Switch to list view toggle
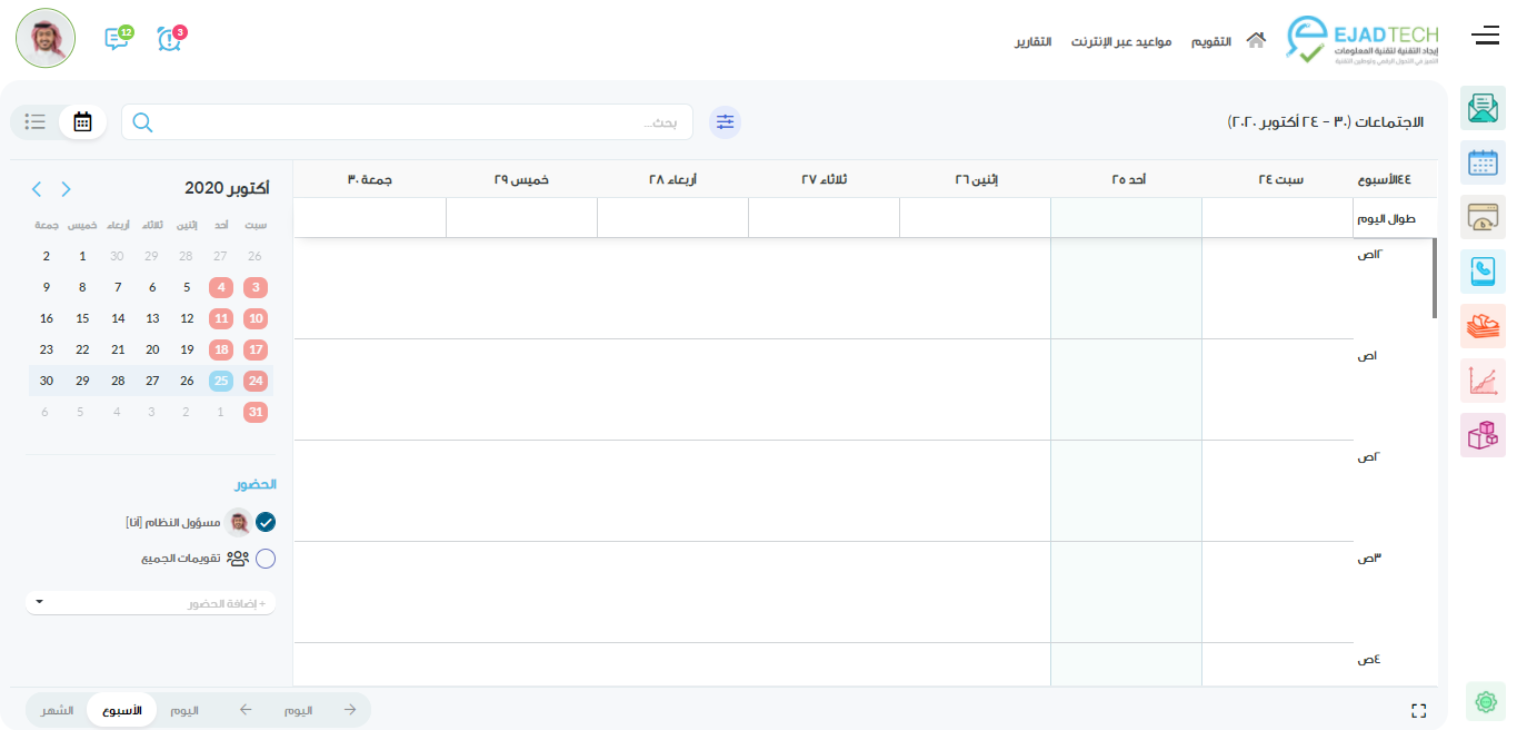The width and height of the screenshot is (1517, 730). pos(36,122)
